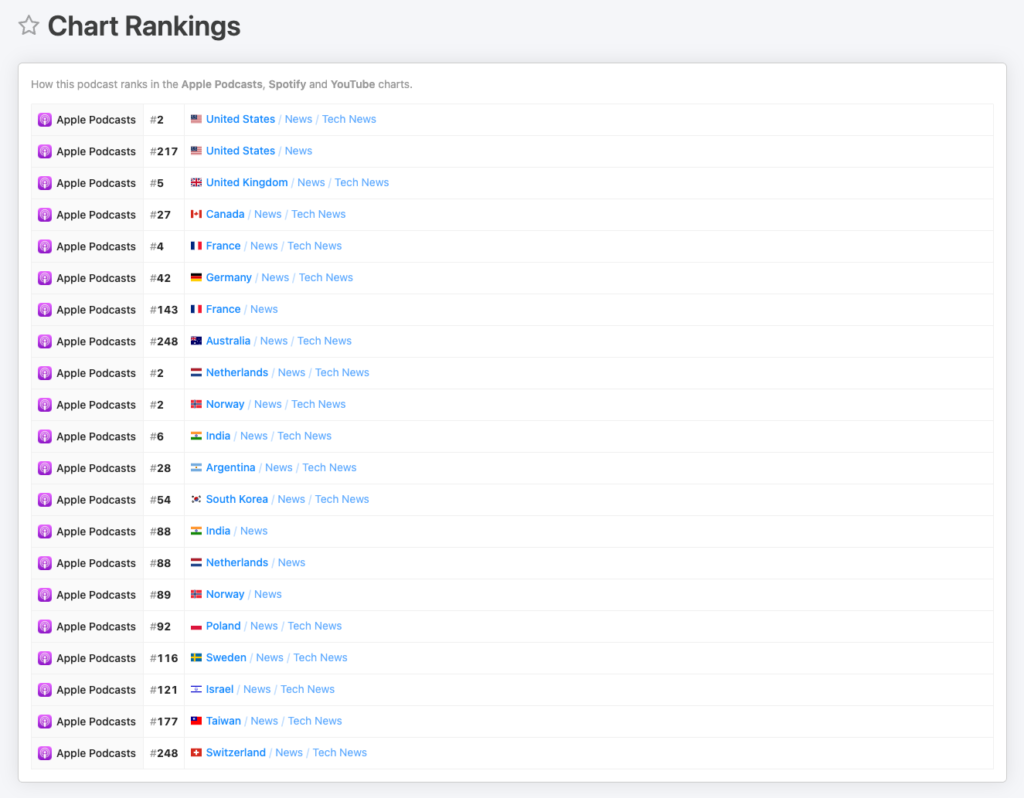Screen dimensions: 1024x798
Task: Click the United Kingdom flag icon
Action: click(197, 182)
